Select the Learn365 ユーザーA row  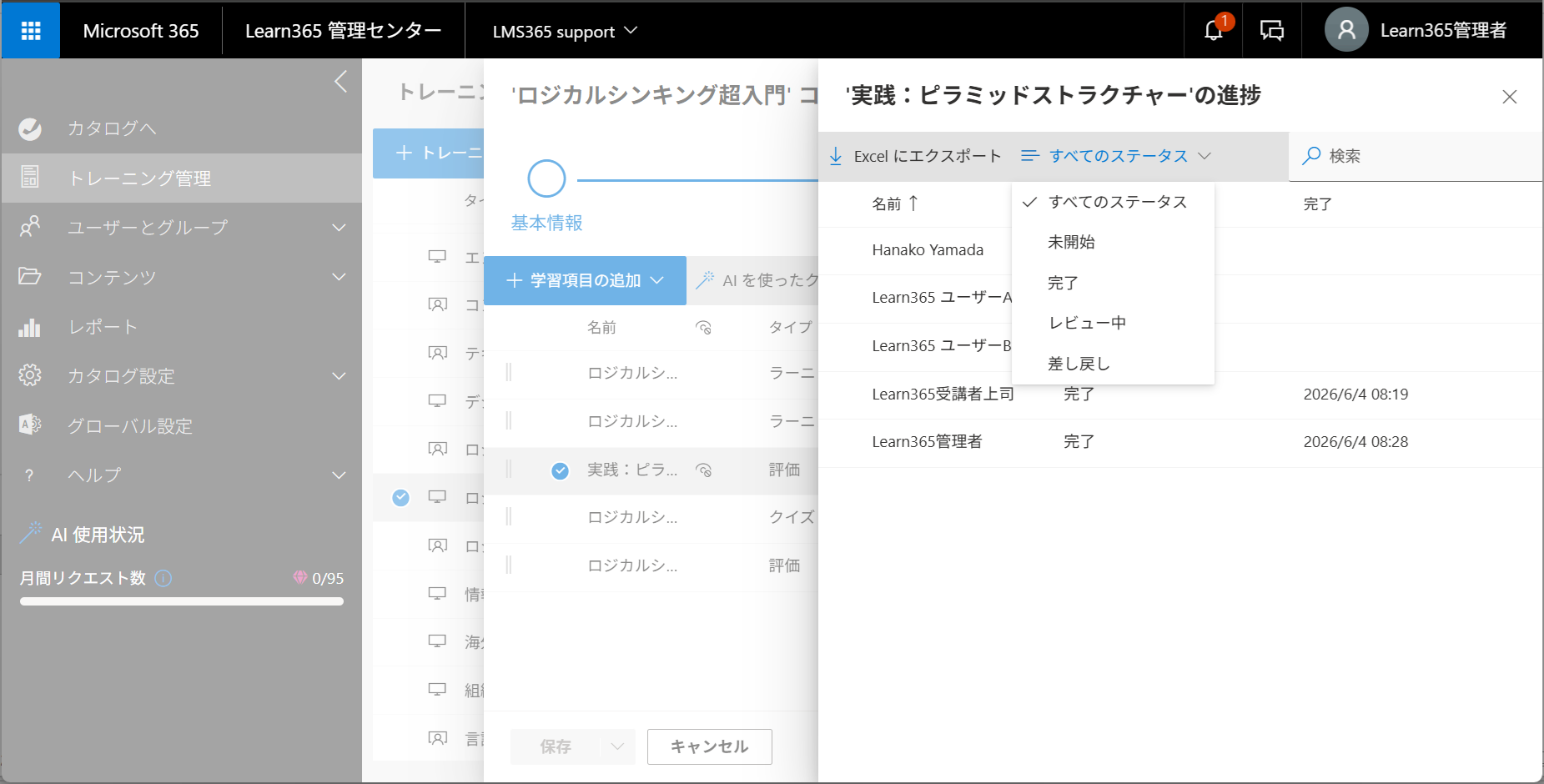click(x=1180, y=298)
